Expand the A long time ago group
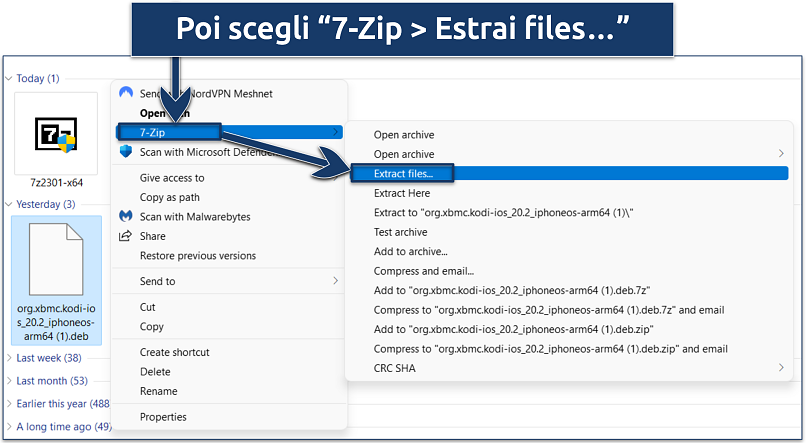806x443 pixels. point(9,427)
